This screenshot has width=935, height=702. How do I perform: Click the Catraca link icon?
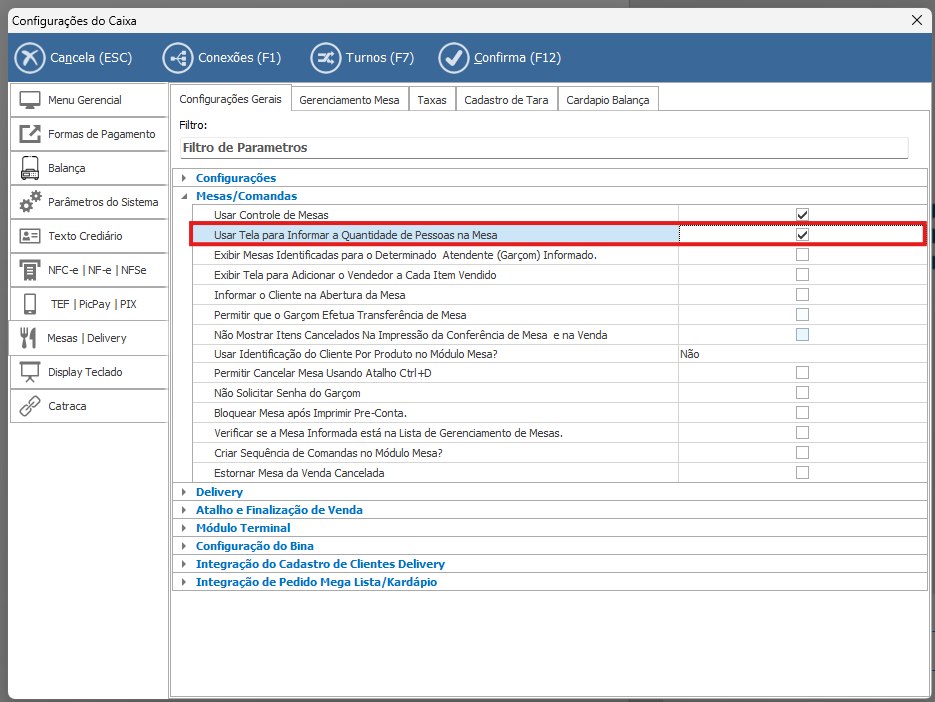30,406
